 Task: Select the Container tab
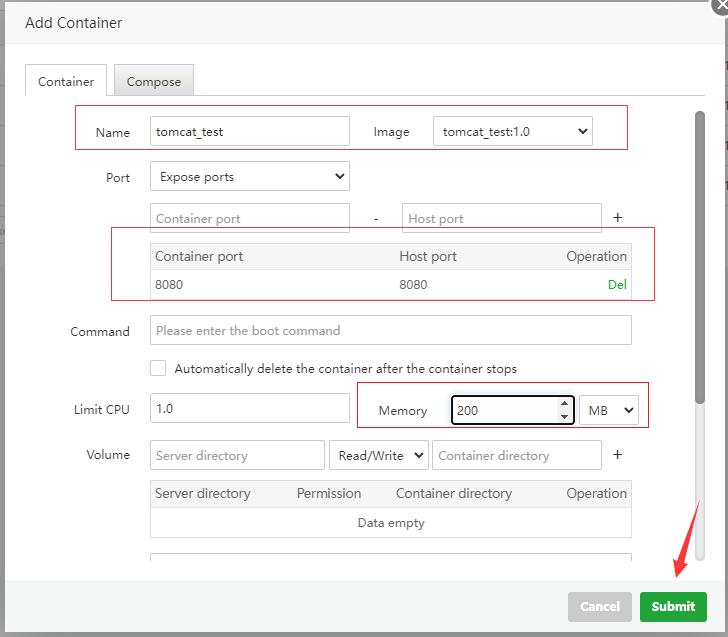click(x=66, y=81)
